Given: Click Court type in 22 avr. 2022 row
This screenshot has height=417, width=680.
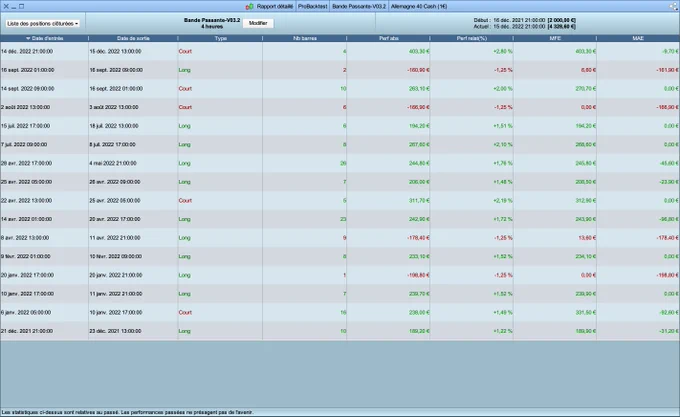Looking at the screenshot, I should tap(185, 201).
